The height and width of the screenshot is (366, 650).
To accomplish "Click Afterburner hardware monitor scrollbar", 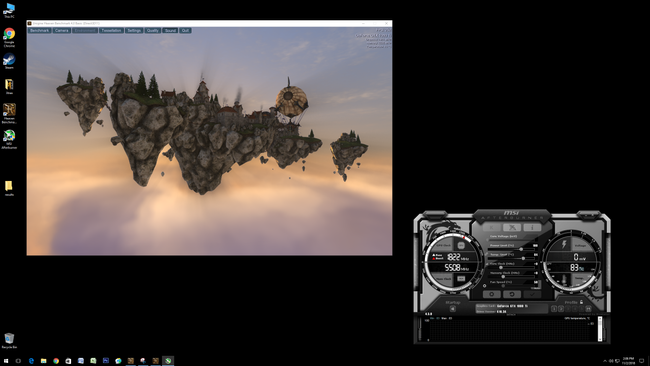I will click(600, 329).
